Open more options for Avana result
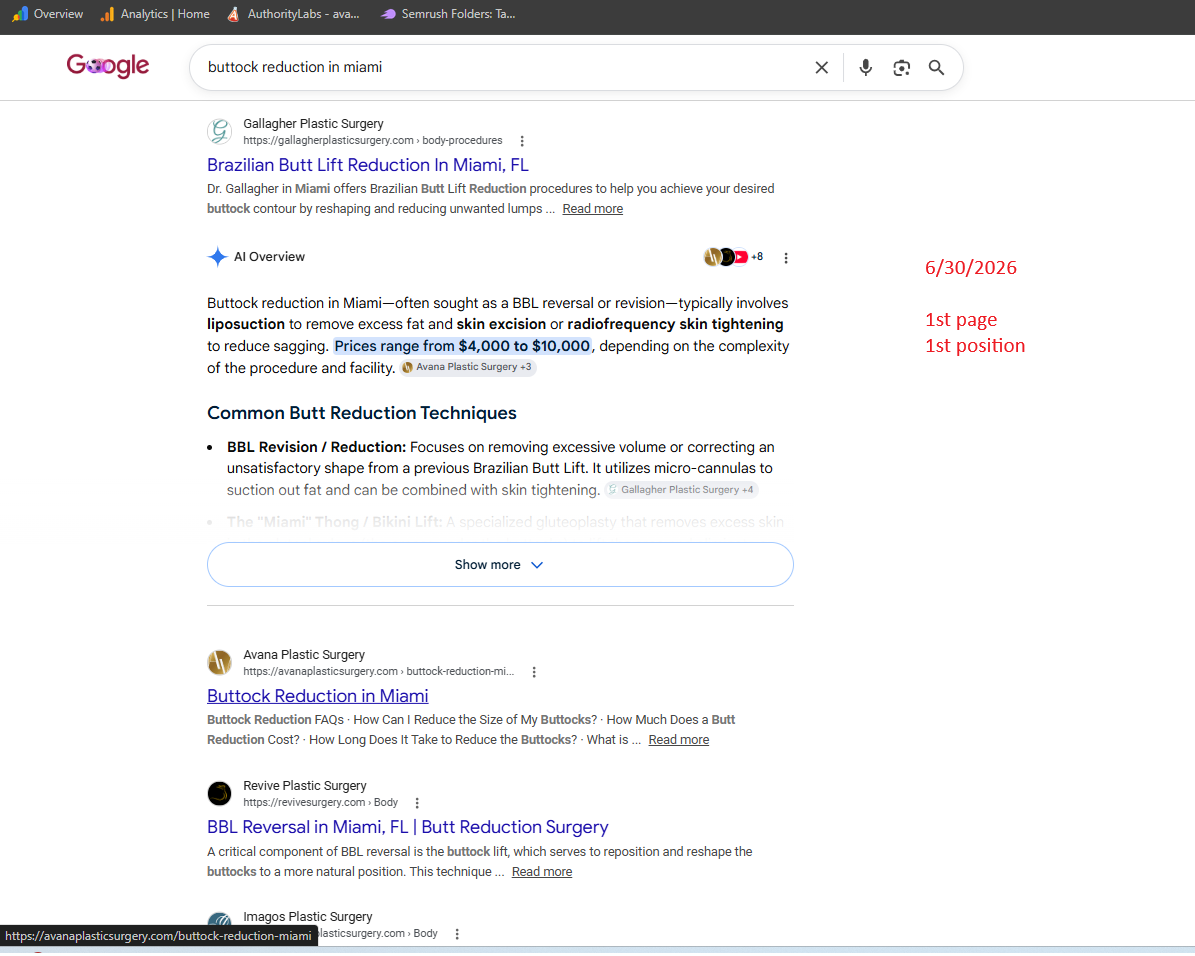Screen dimensions: 1195x956 (534, 672)
